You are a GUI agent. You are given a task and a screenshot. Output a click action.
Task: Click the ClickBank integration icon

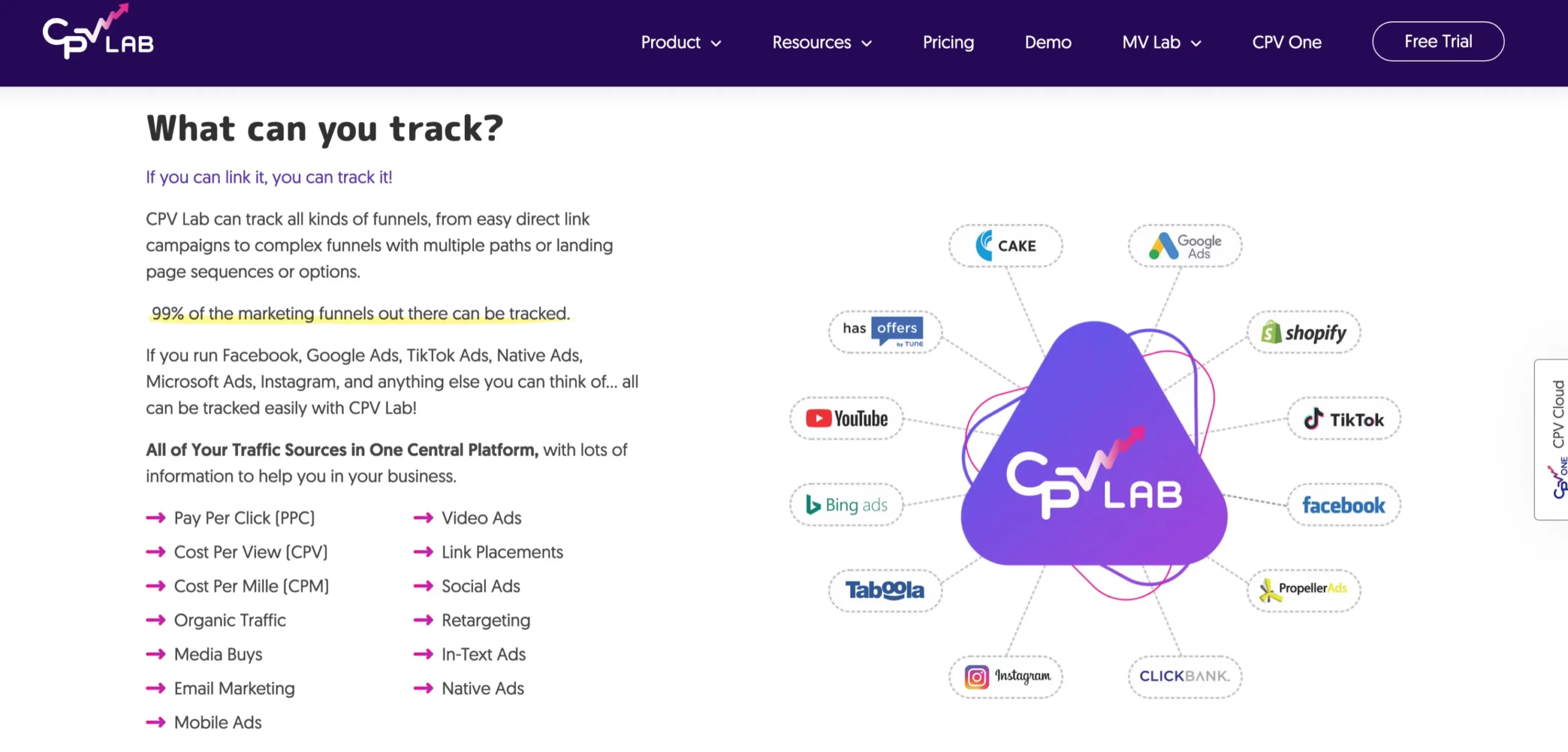pos(1183,676)
